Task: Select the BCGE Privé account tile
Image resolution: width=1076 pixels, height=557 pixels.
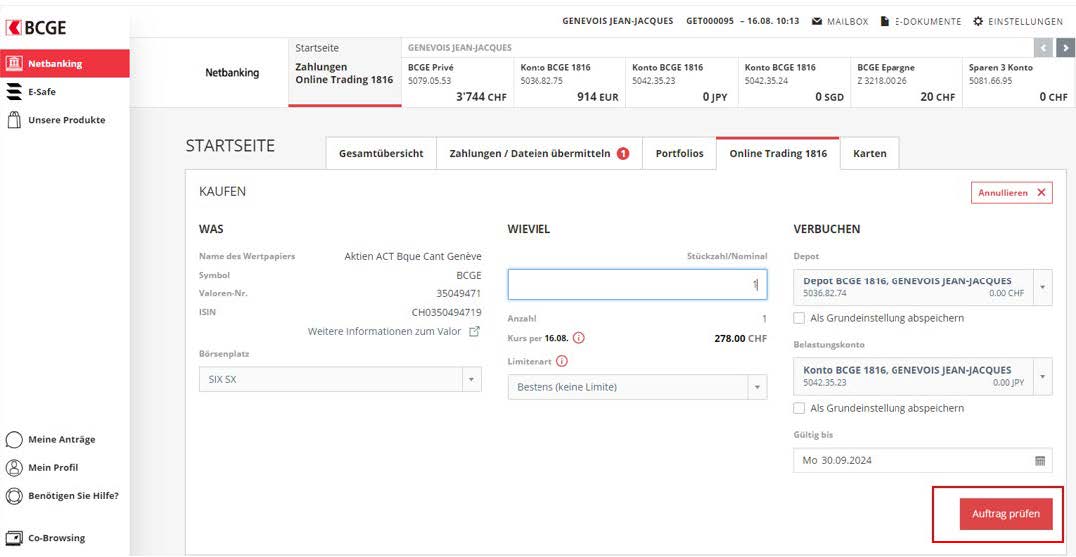Action: 457,82
